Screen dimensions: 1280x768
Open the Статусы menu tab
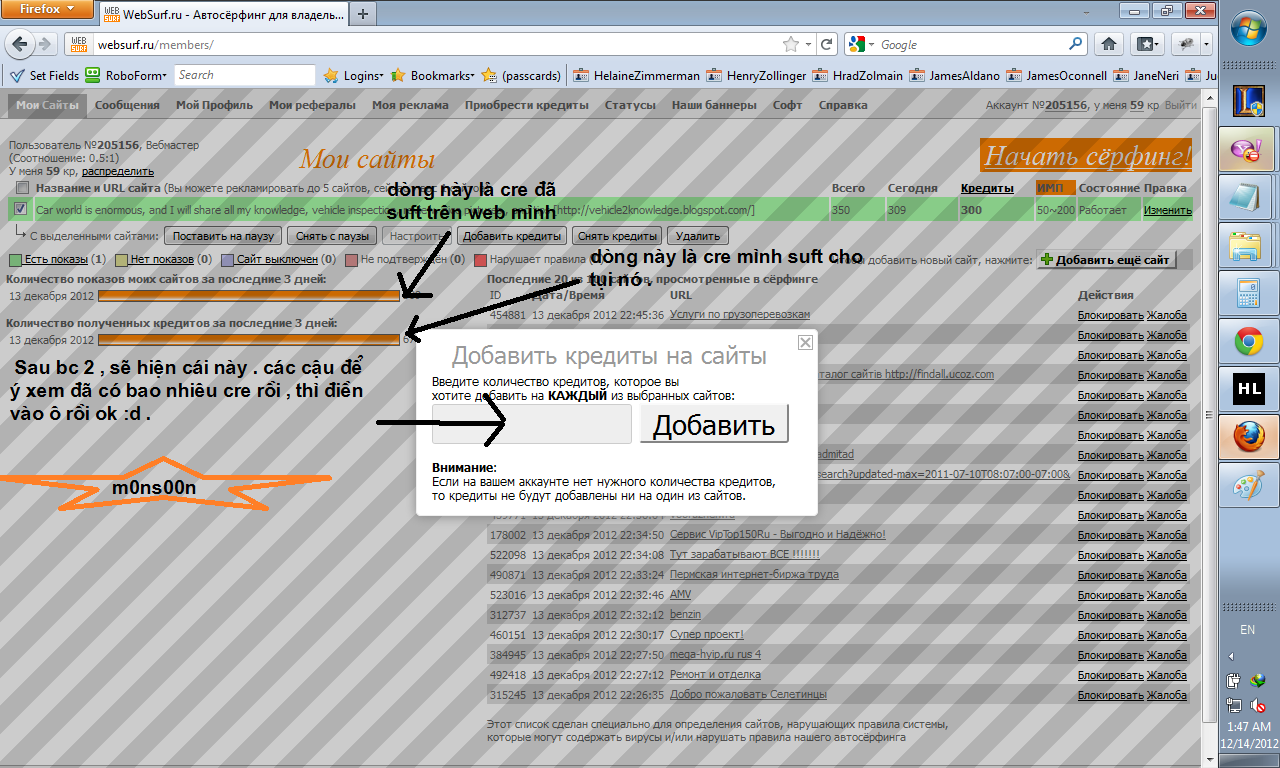630,105
